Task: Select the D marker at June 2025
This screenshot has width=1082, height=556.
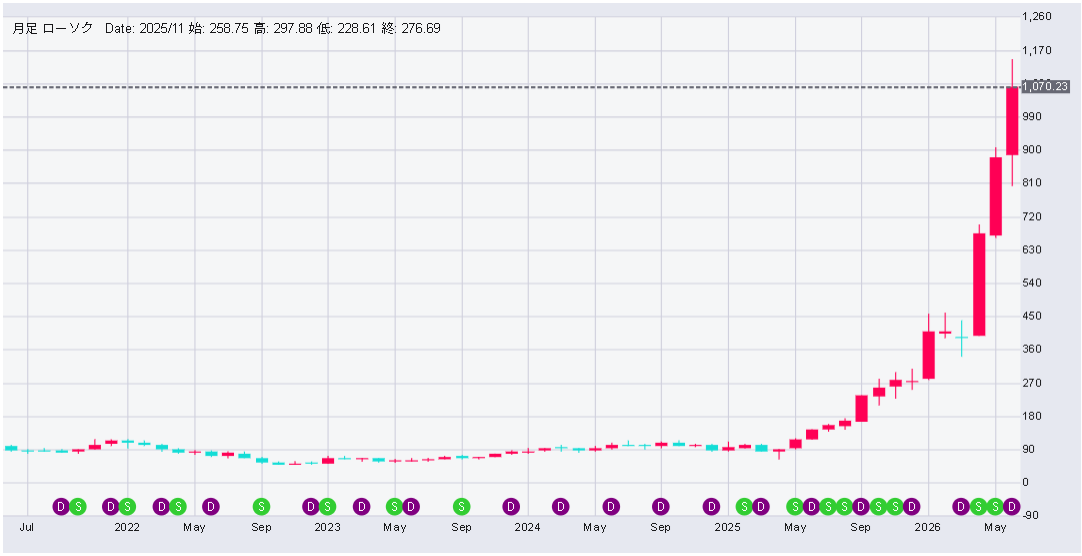Action: coord(812,507)
